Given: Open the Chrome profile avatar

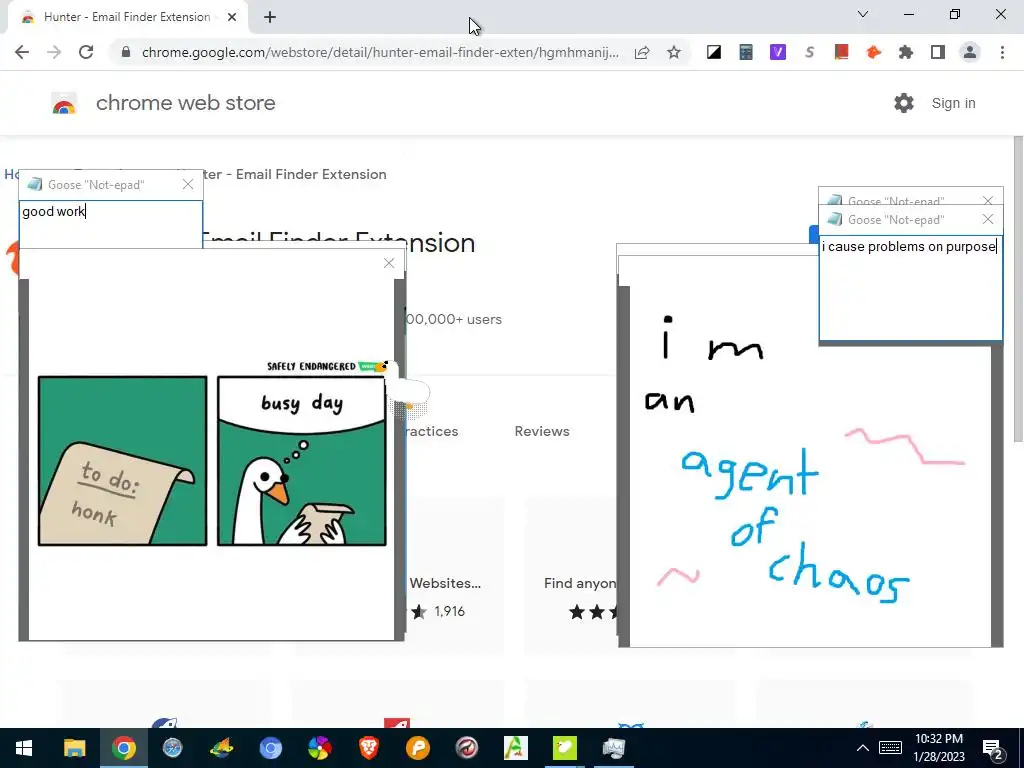Looking at the screenshot, I should point(970,52).
